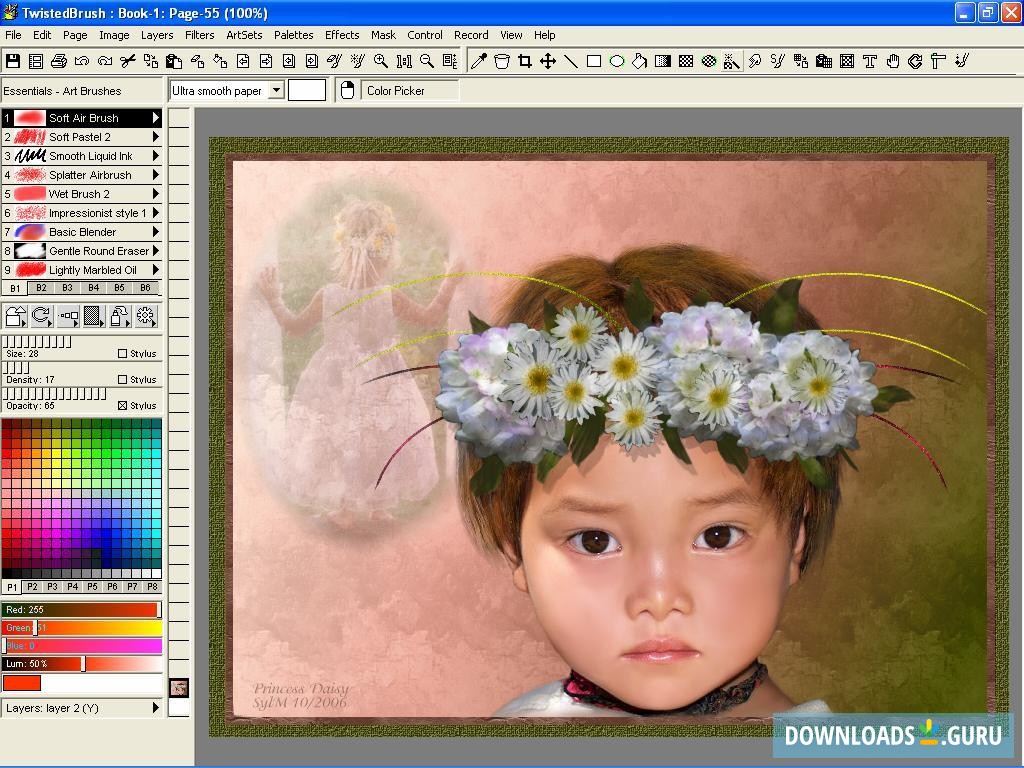Click the Green color slider
Image resolution: width=1024 pixels, height=768 pixels.
[x=82, y=628]
